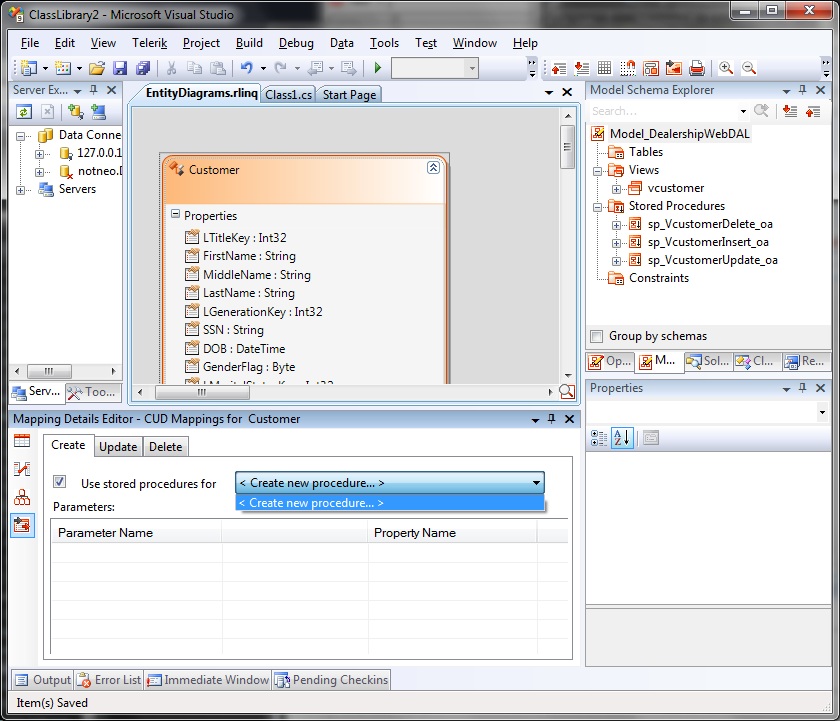Screen dimensions: 840x721
Task: Click the zoom diagram icon at designer corner
Action: pyautogui.click(x=567, y=392)
